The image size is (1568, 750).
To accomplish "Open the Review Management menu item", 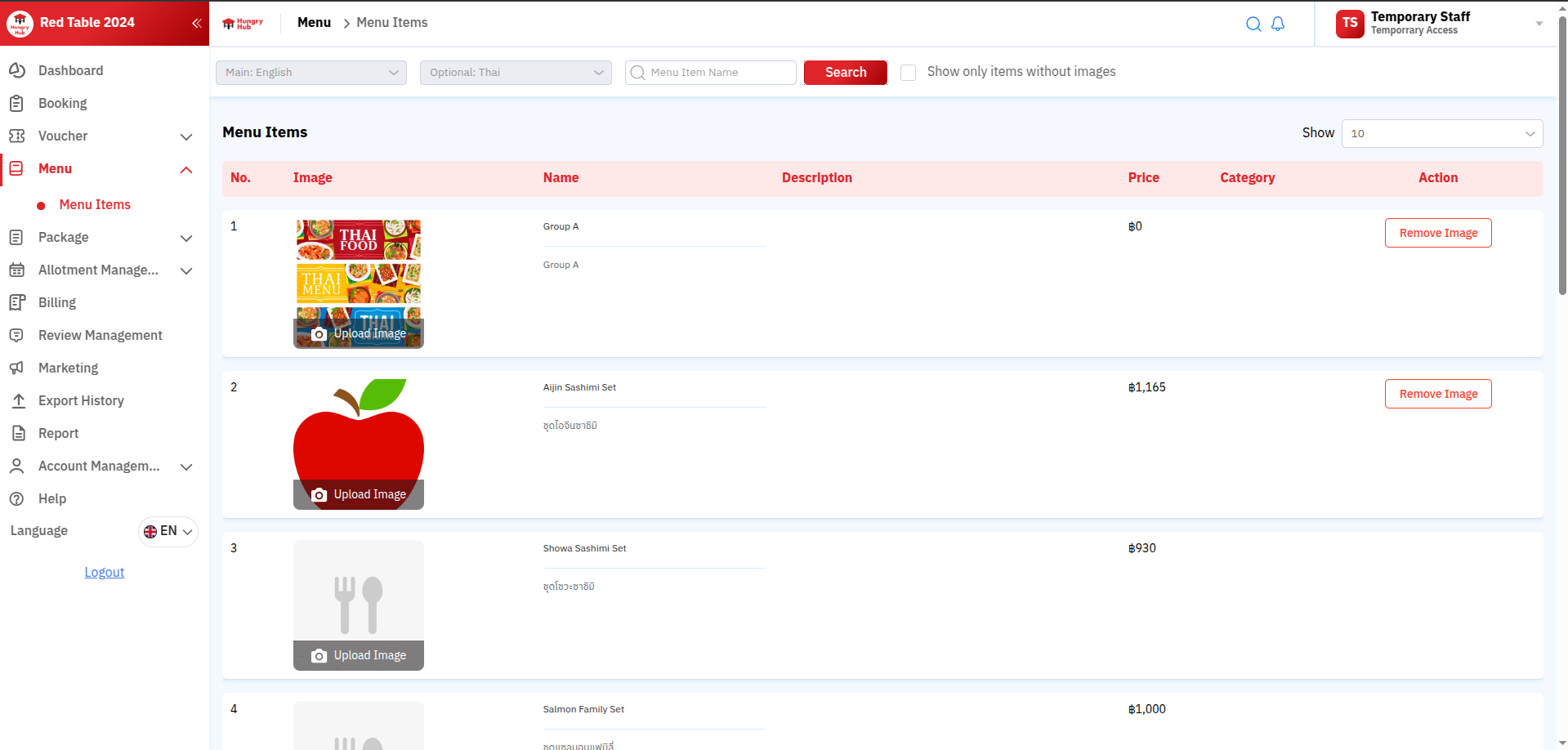I will pyautogui.click(x=100, y=335).
